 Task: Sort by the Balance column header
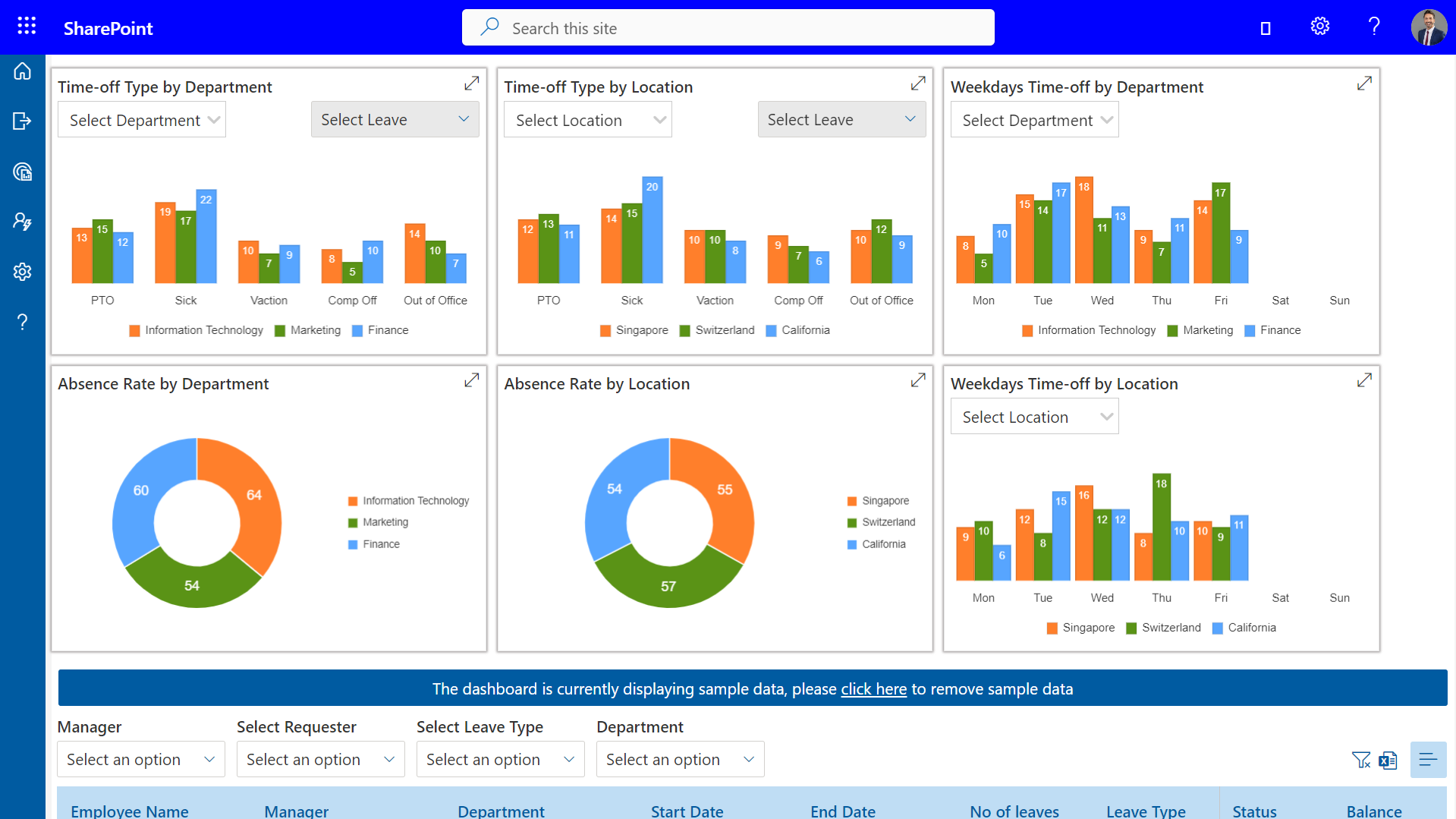tap(1374, 810)
